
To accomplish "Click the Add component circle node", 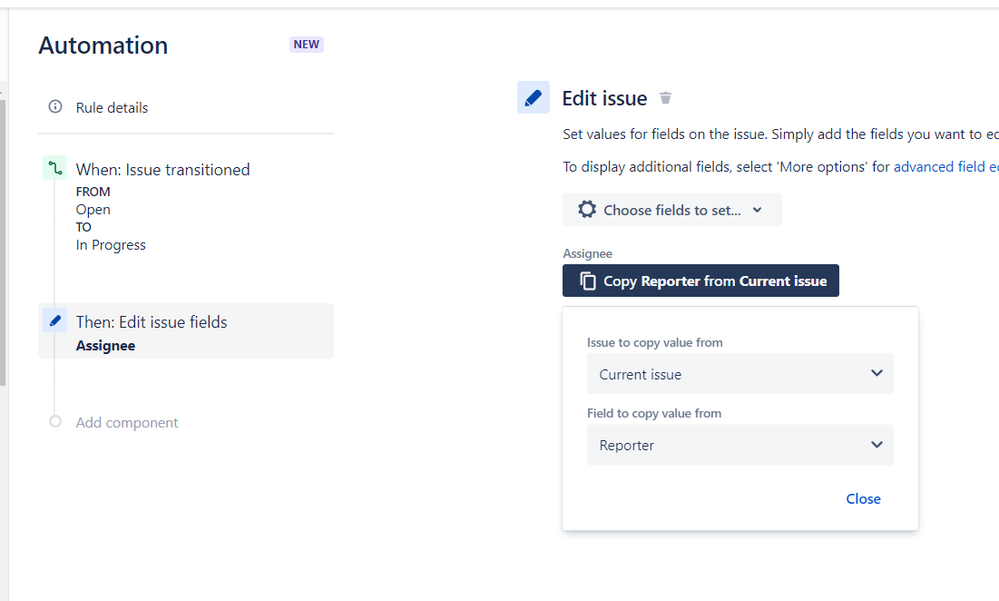I will pyautogui.click(x=55, y=421).
